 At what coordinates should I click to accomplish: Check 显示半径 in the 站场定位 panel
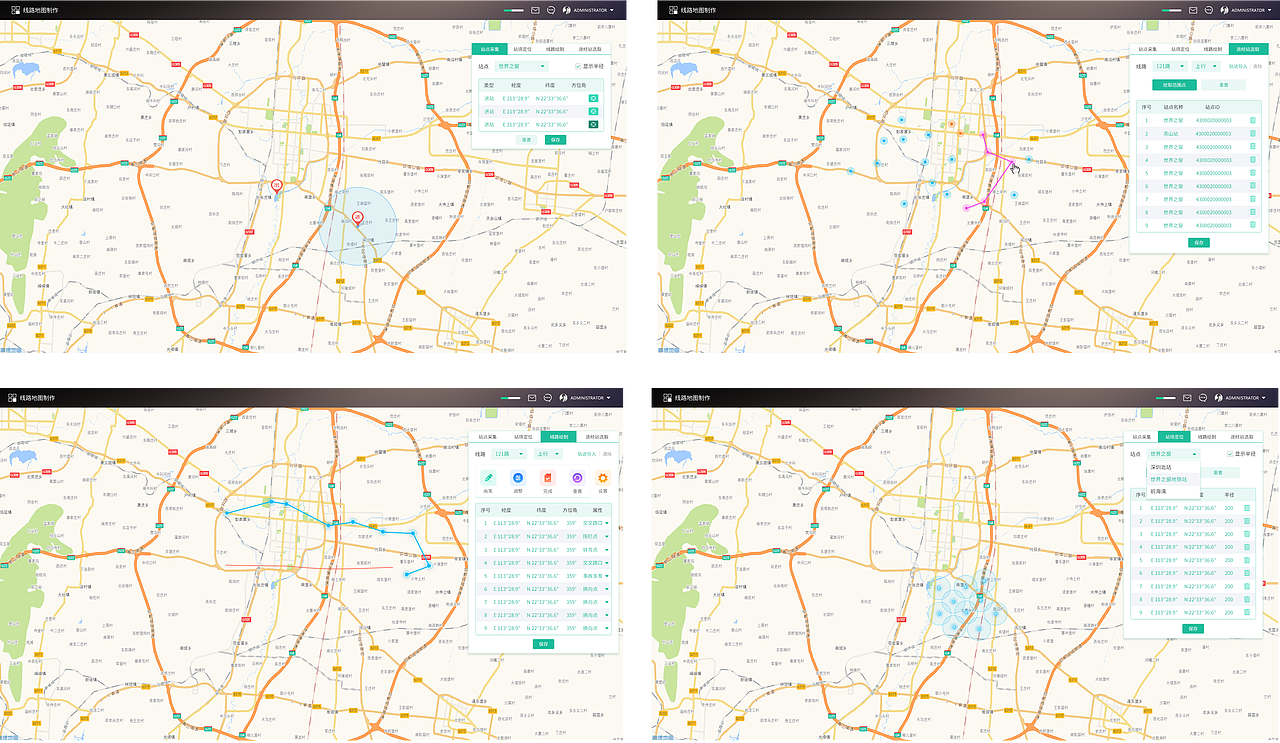(1231, 453)
